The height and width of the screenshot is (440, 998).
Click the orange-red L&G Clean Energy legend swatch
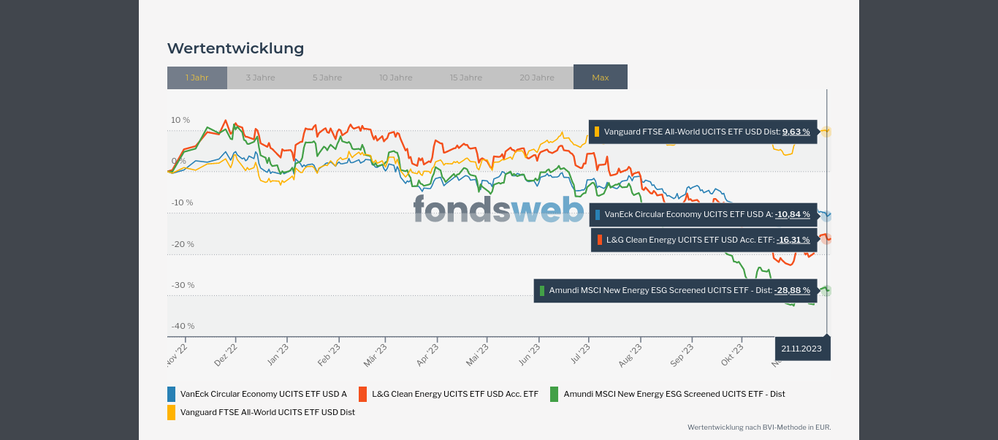[x=364, y=394]
